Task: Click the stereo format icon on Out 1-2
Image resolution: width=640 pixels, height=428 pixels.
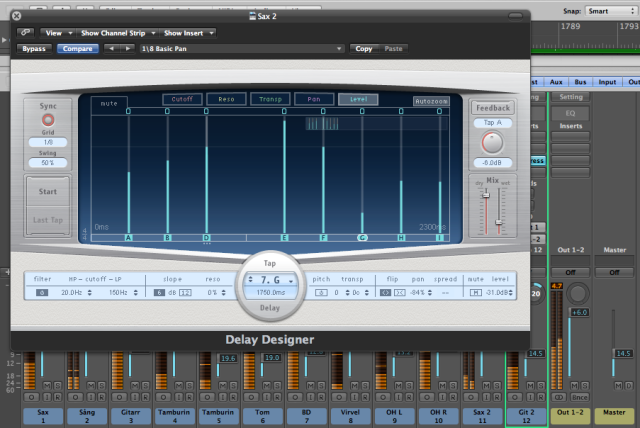Action: tap(559, 397)
